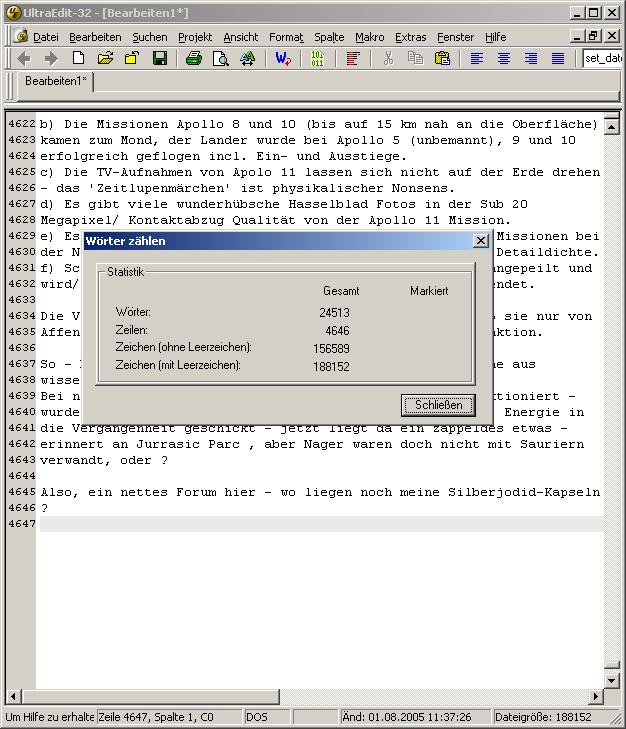Save the file with floppy icon
The height and width of the screenshot is (729, 626).
click(160, 59)
